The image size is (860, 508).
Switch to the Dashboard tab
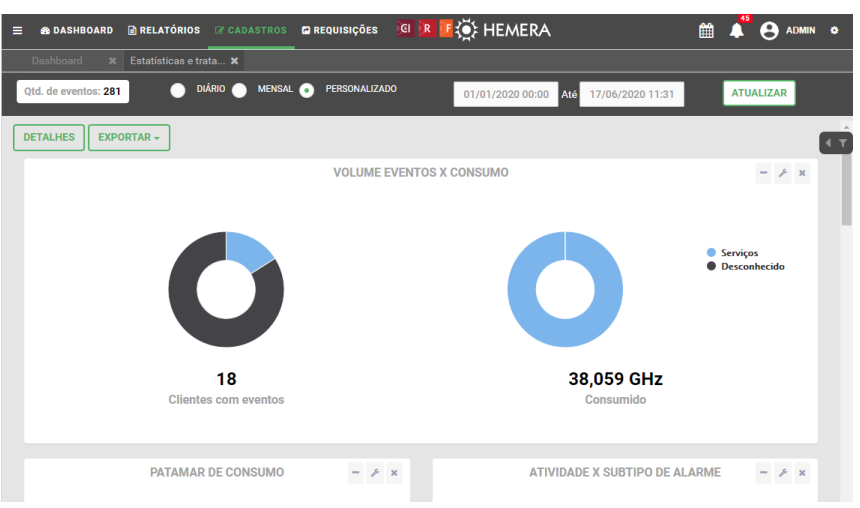(57, 61)
